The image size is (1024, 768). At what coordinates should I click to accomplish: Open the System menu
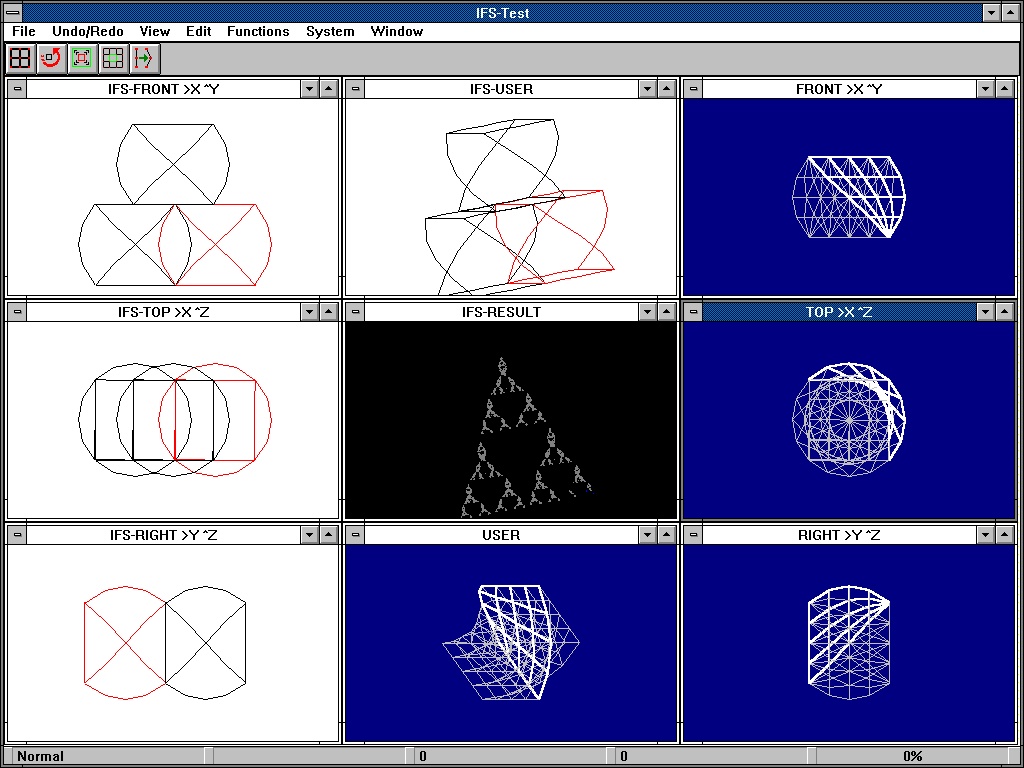(330, 31)
